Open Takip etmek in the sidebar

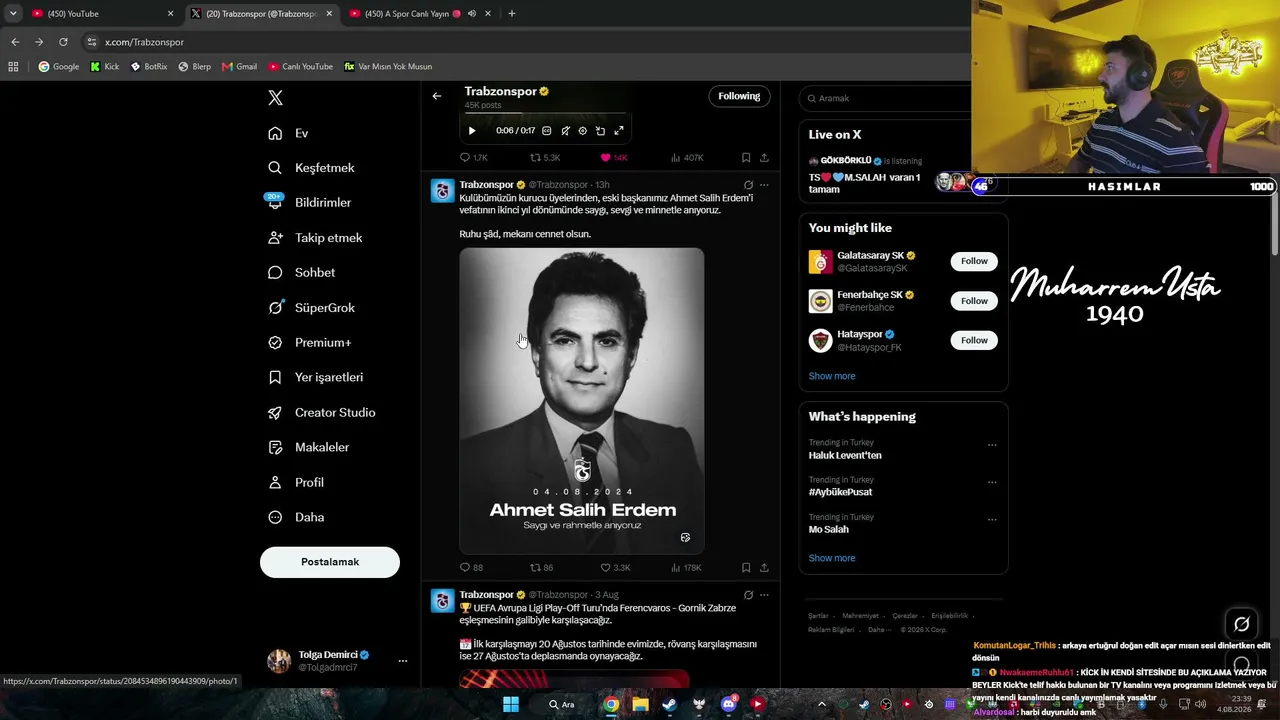click(315, 238)
